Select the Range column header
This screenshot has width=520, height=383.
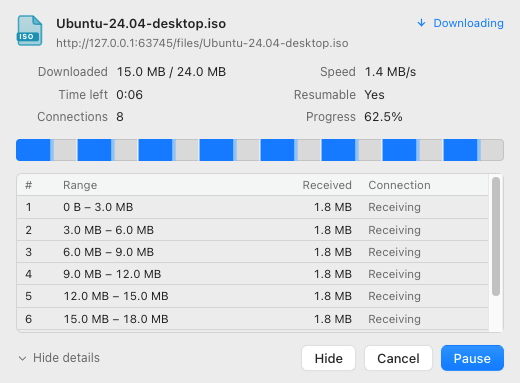[80, 185]
